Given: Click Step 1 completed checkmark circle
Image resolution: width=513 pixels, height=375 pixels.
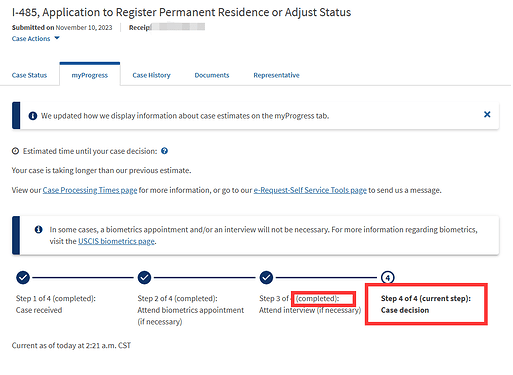Looking at the screenshot, I should 23,277.
